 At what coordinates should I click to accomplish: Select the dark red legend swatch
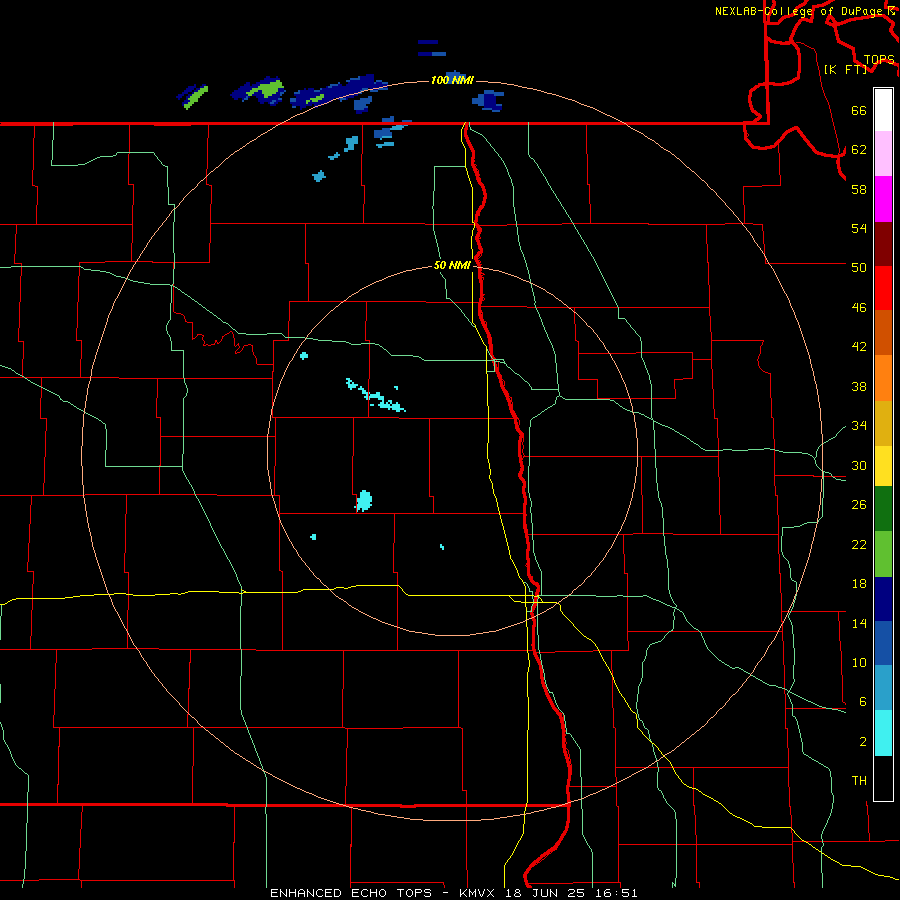[883, 244]
